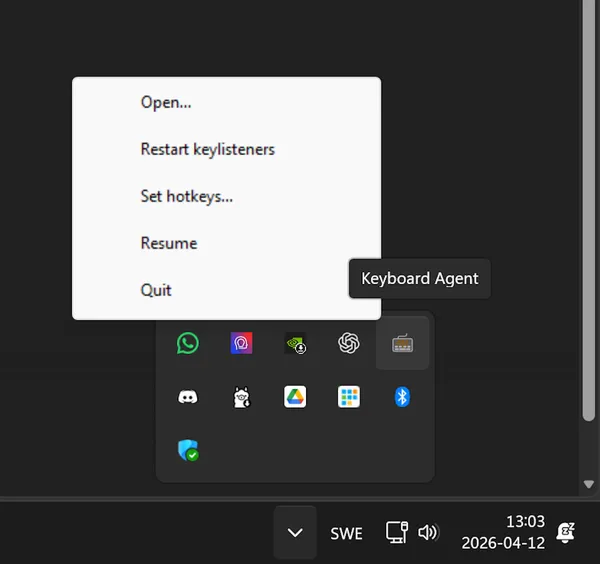Image resolution: width=600 pixels, height=564 pixels.
Task: Open the WhatsApp tray icon
Action: coord(188,343)
